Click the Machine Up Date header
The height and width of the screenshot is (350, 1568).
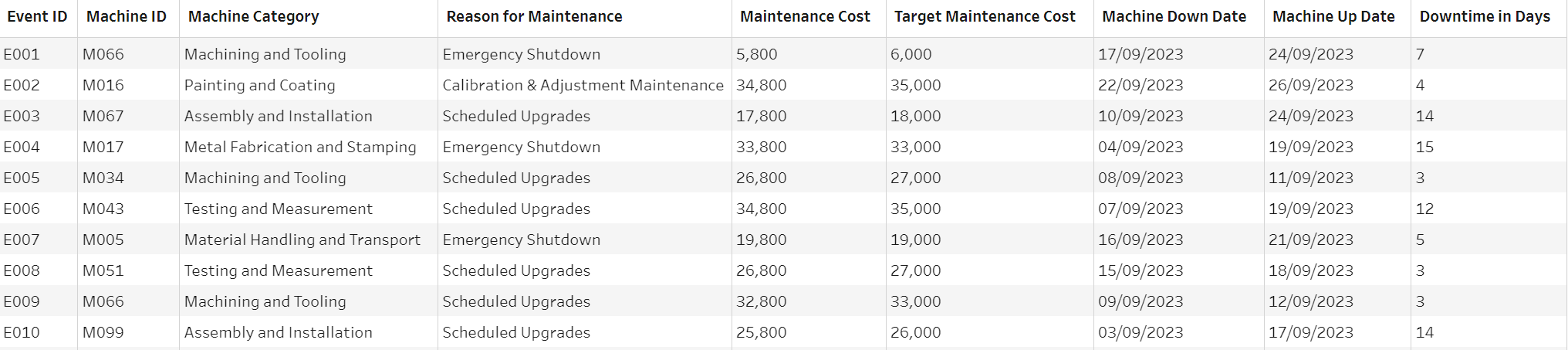(x=1333, y=17)
